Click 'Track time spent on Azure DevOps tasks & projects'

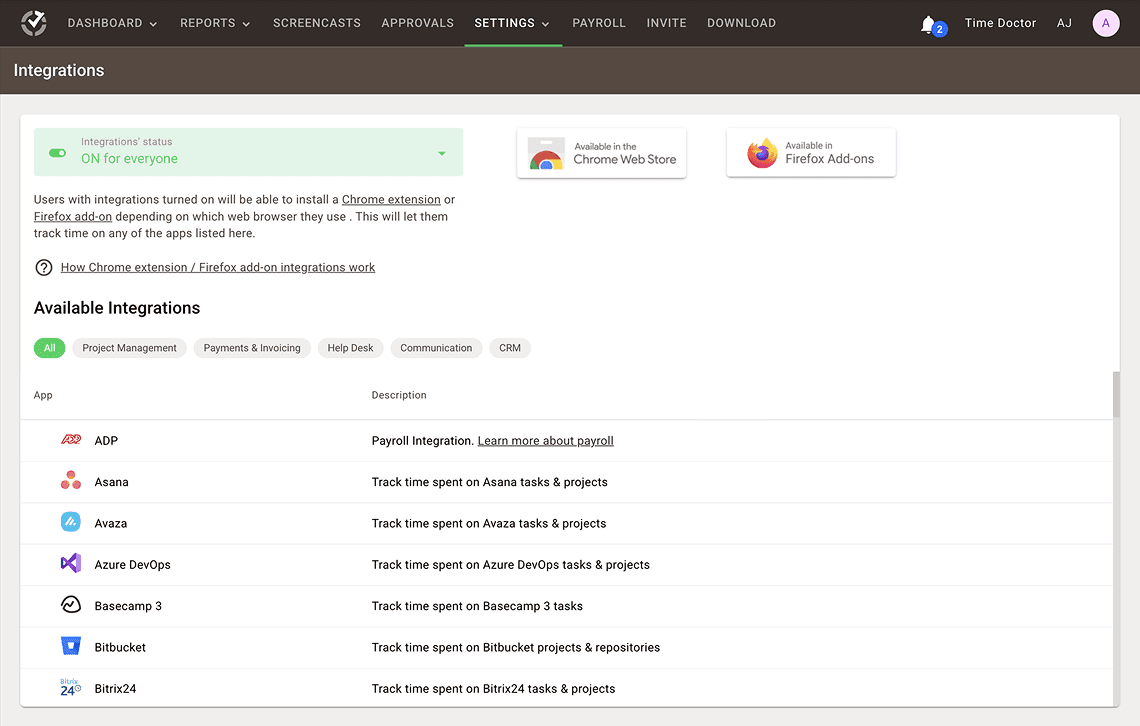(x=510, y=565)
